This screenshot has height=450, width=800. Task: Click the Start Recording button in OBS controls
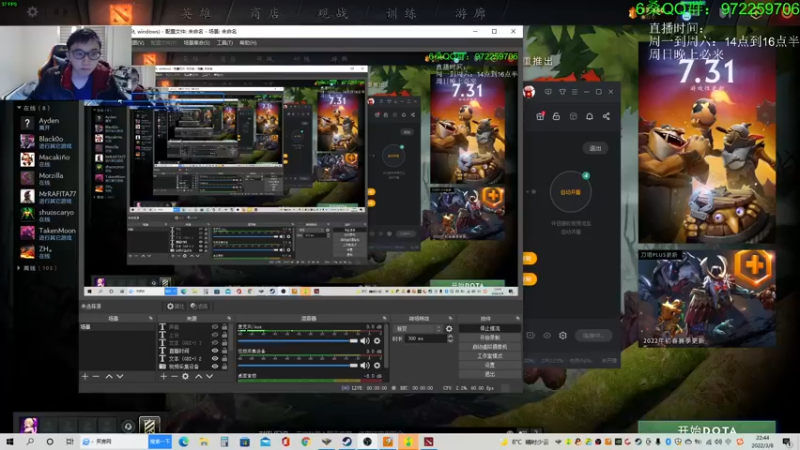490,338
